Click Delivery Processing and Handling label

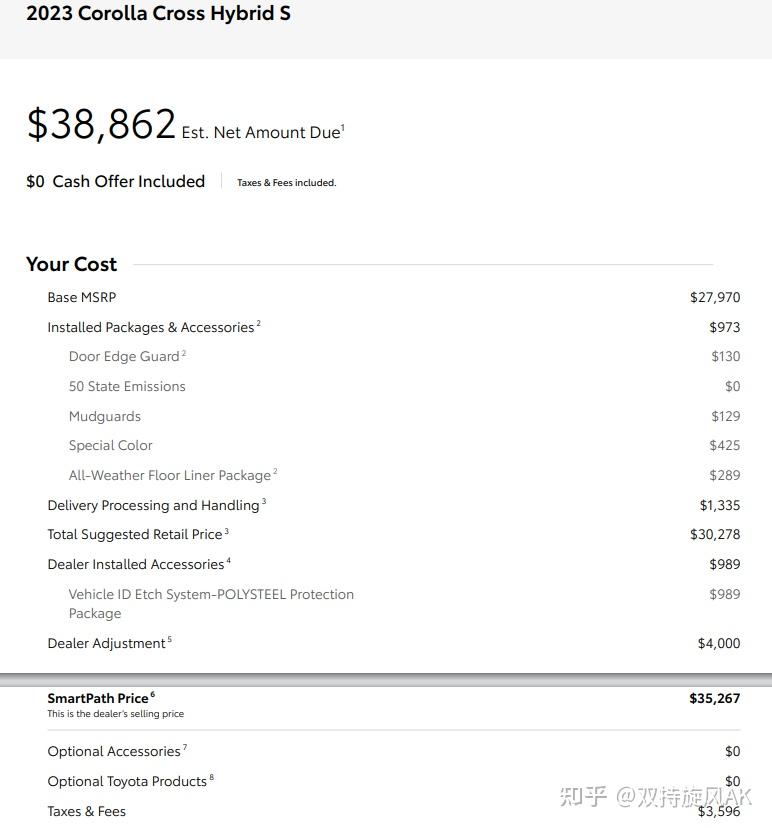tap(157, 505)
